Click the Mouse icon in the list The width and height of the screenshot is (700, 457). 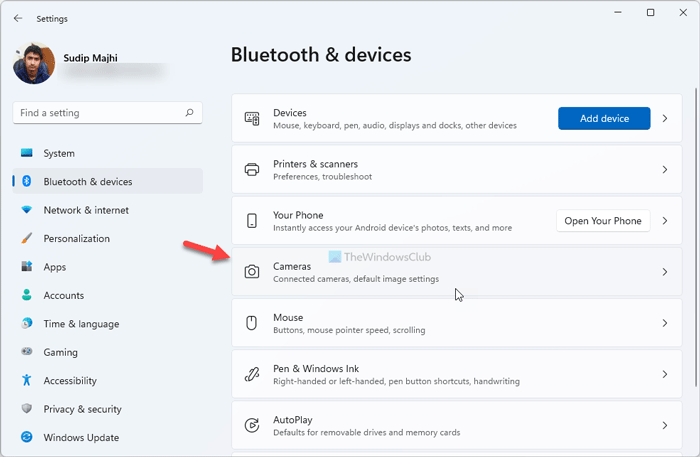click(x=252, y=323)
